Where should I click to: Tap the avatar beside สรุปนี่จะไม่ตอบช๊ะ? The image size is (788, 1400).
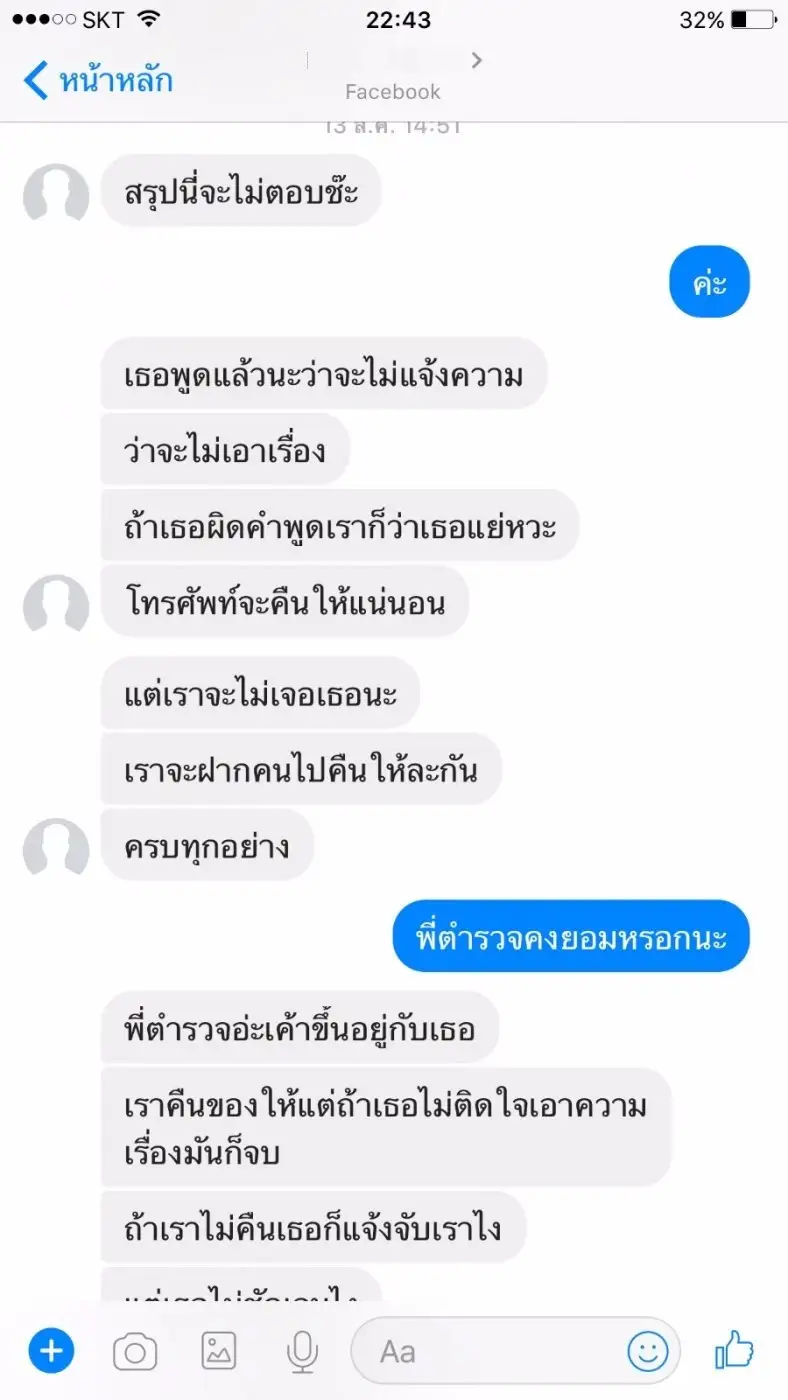pos(56,192)
